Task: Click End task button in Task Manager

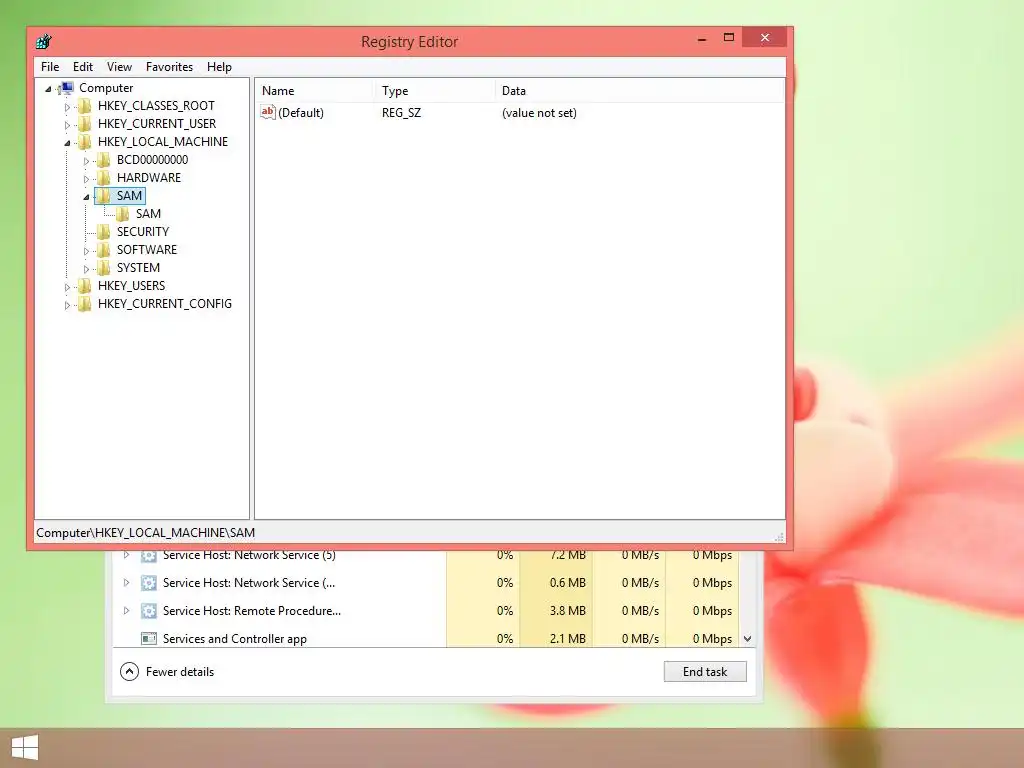Action: click(x=705, y=671)
